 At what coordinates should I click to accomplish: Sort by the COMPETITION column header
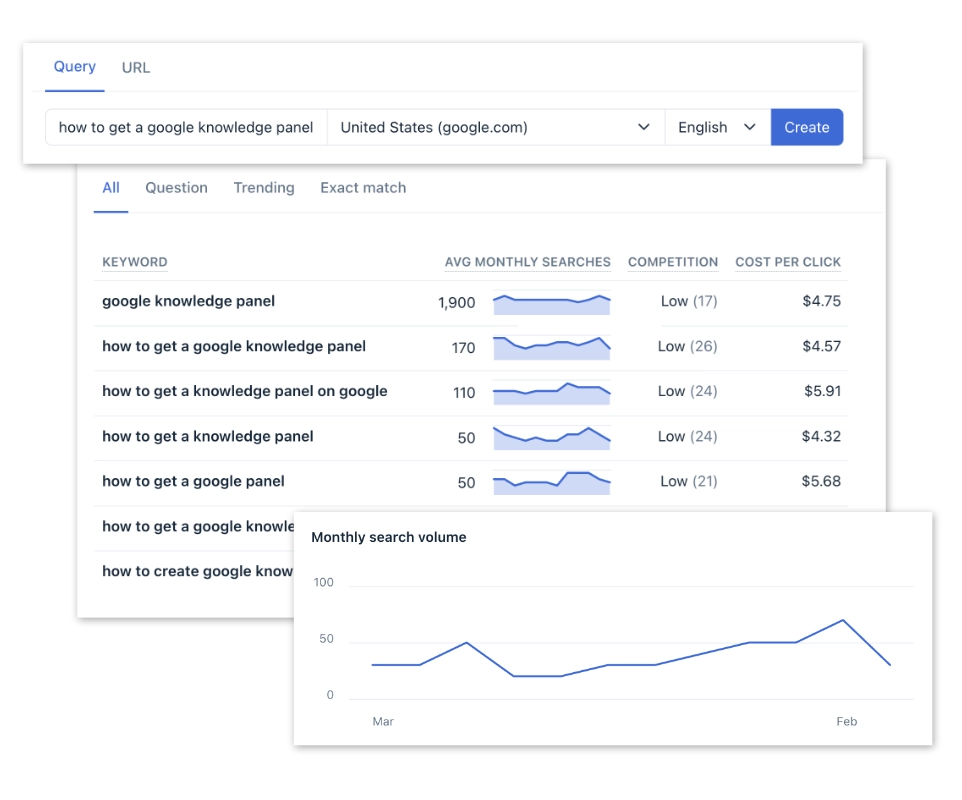click(672, 262)
